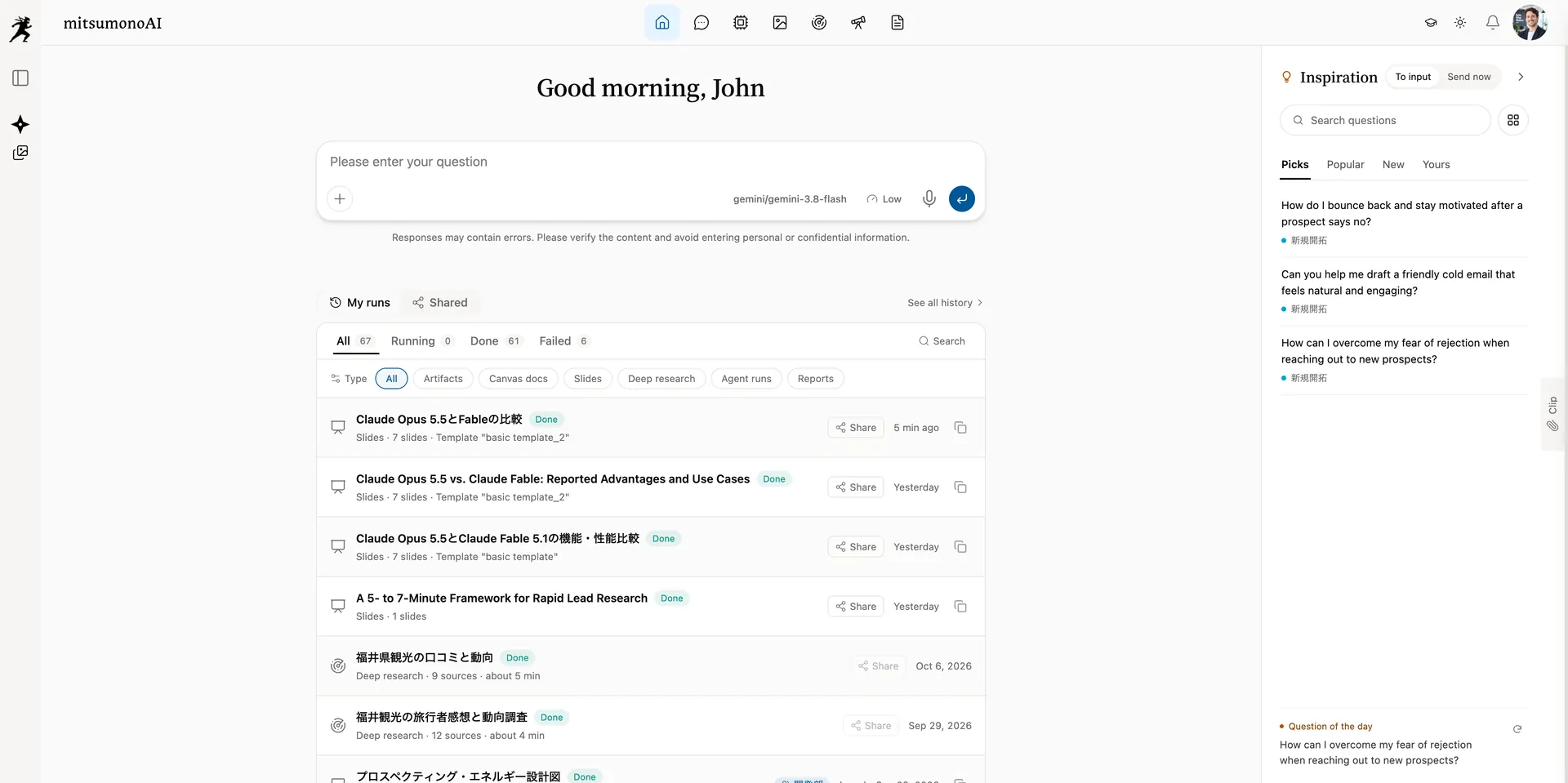Open the Home icon in top navigation
Image resolution: width=1568 pixels, height=783 pixels.
662,23
